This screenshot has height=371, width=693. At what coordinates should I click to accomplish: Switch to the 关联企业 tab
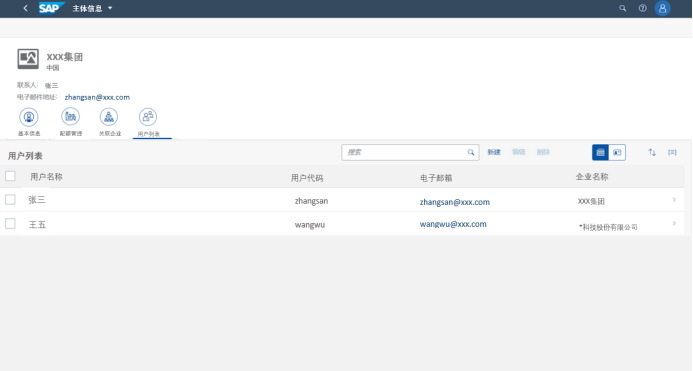(x=109, y=122)
